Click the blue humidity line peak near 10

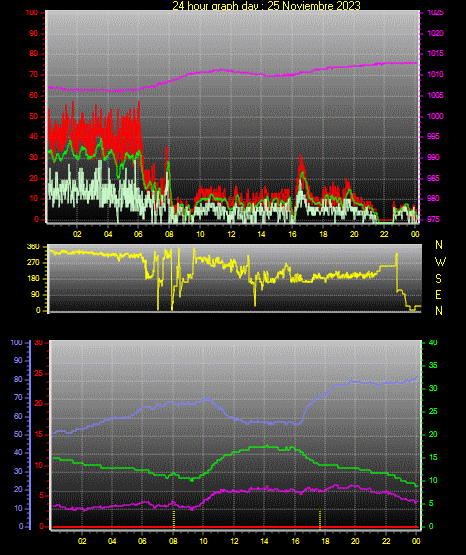[x=207, y=399]
